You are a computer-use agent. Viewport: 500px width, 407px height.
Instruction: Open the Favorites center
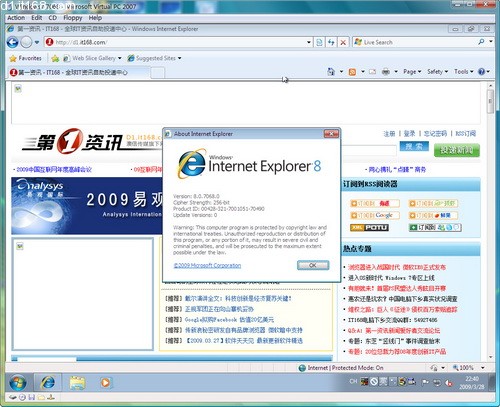coord(26,58)
